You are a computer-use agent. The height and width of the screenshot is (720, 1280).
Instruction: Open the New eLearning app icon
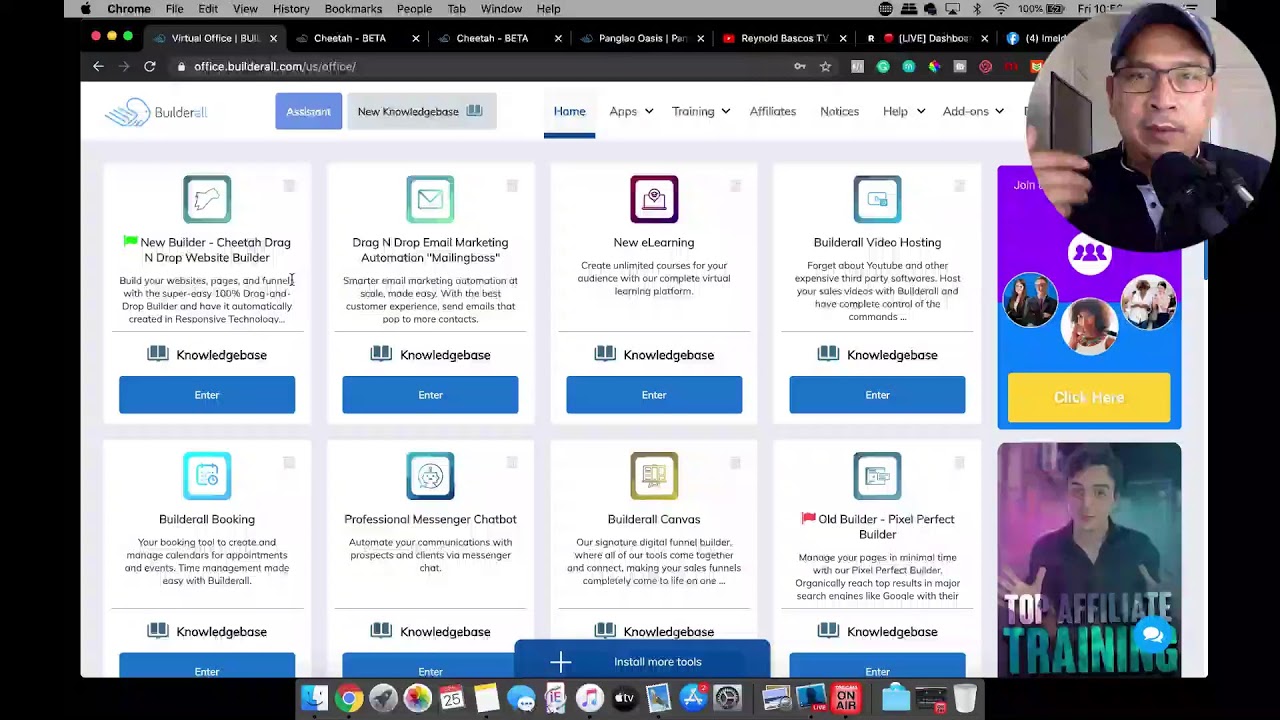point(654,199)
